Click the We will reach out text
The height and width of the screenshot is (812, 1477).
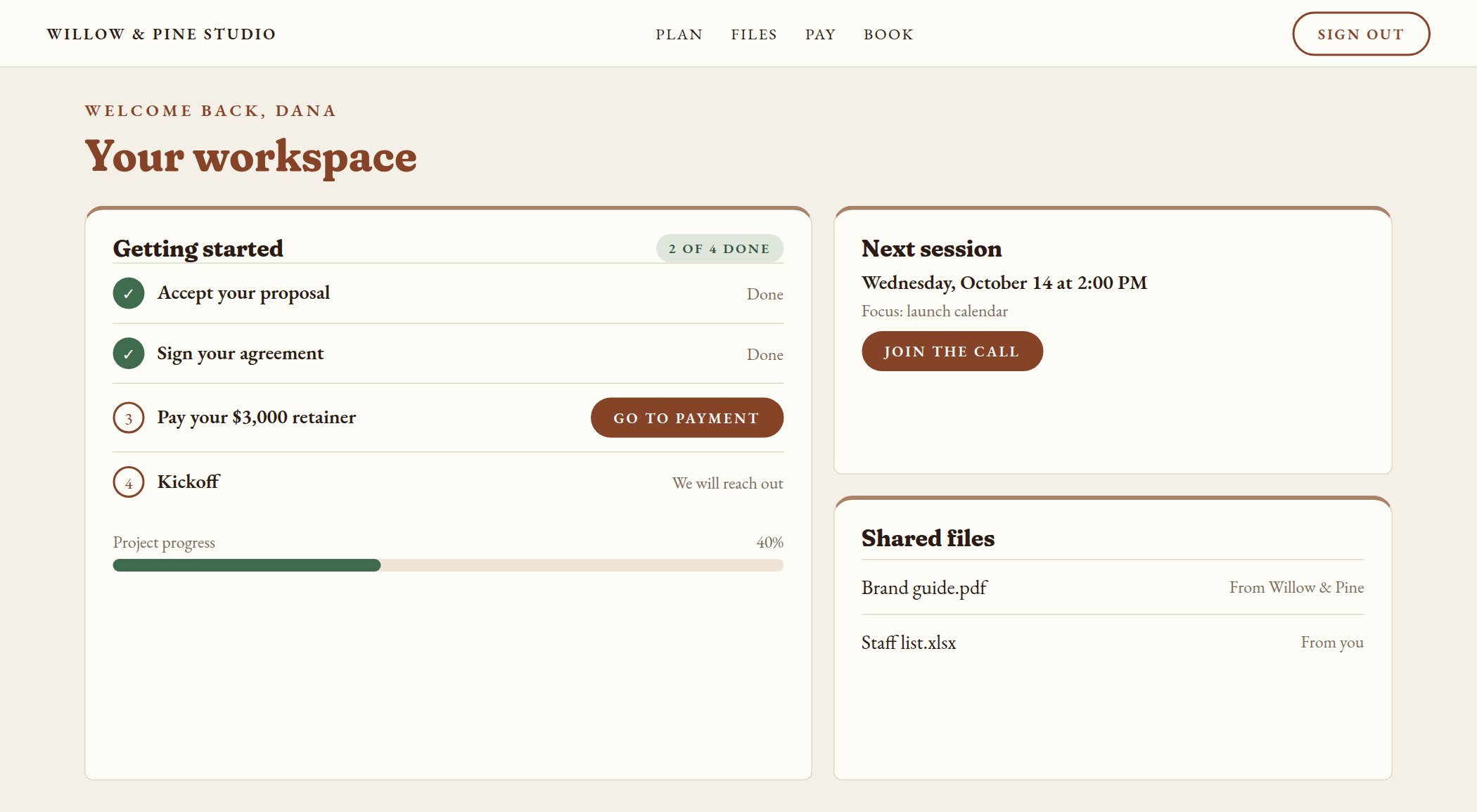coord(727,484)
